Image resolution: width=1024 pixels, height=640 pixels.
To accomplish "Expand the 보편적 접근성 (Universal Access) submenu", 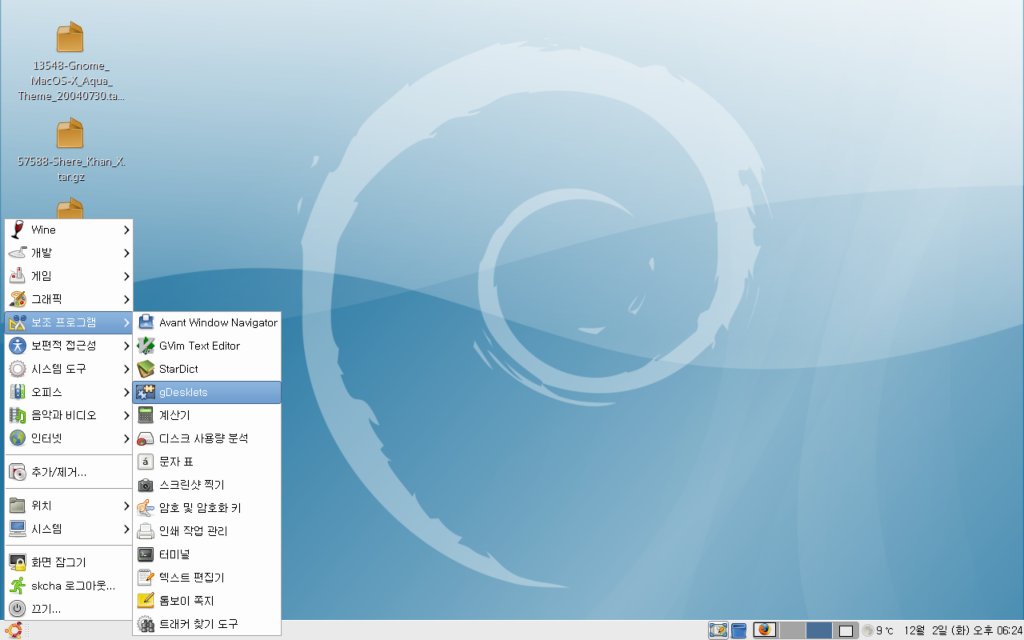I will tap(69, 346).
